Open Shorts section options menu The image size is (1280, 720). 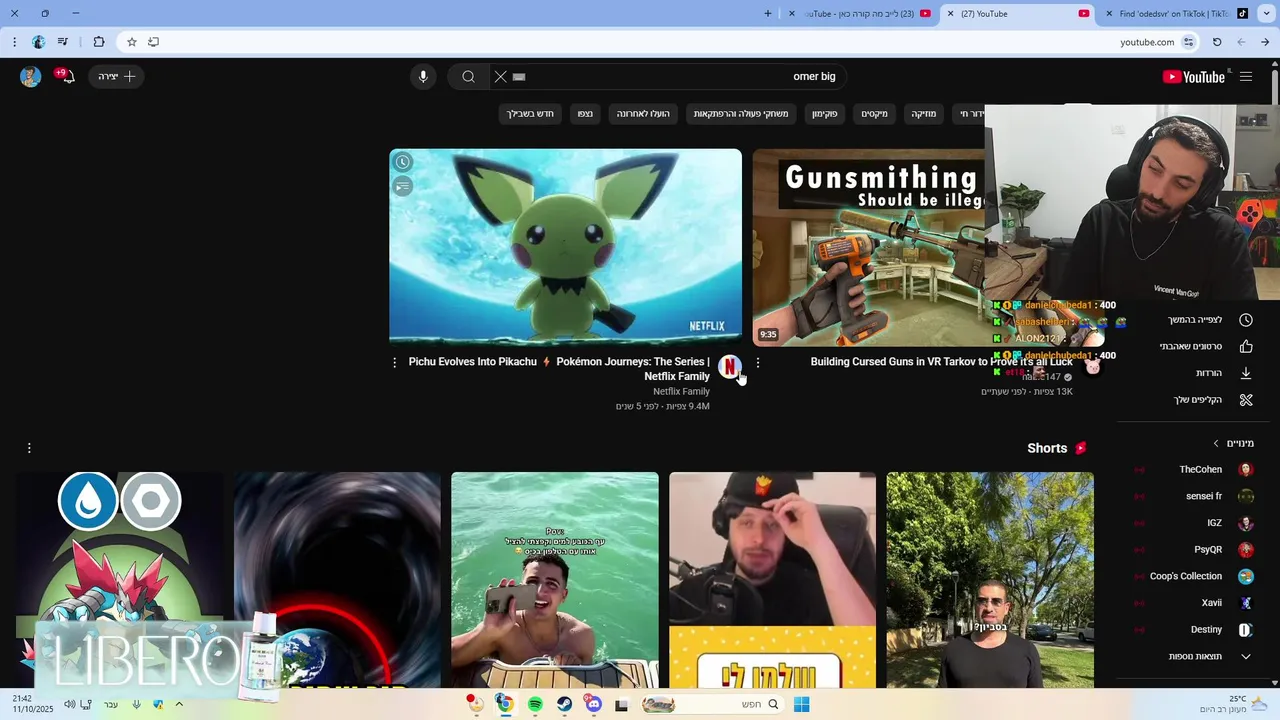[29, 448]
